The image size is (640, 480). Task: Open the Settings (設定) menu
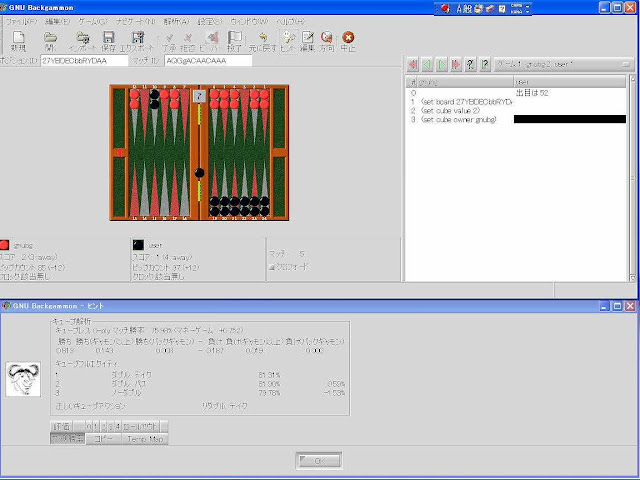[210, 20]
